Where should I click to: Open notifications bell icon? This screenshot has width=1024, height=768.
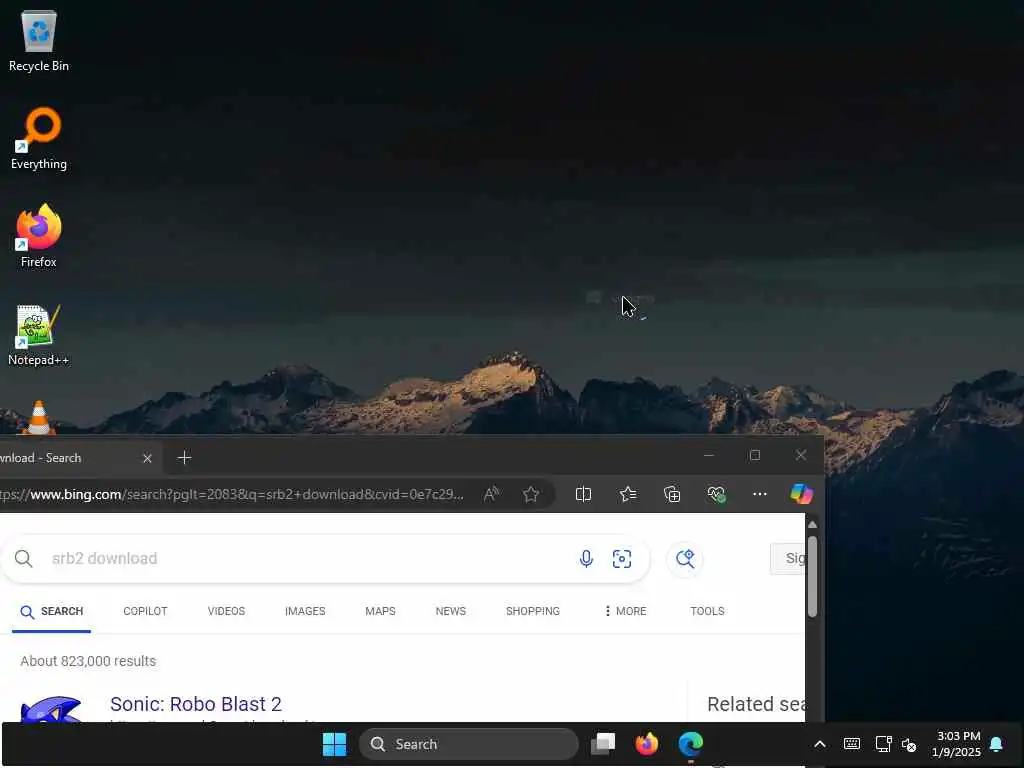click(997, 744)
